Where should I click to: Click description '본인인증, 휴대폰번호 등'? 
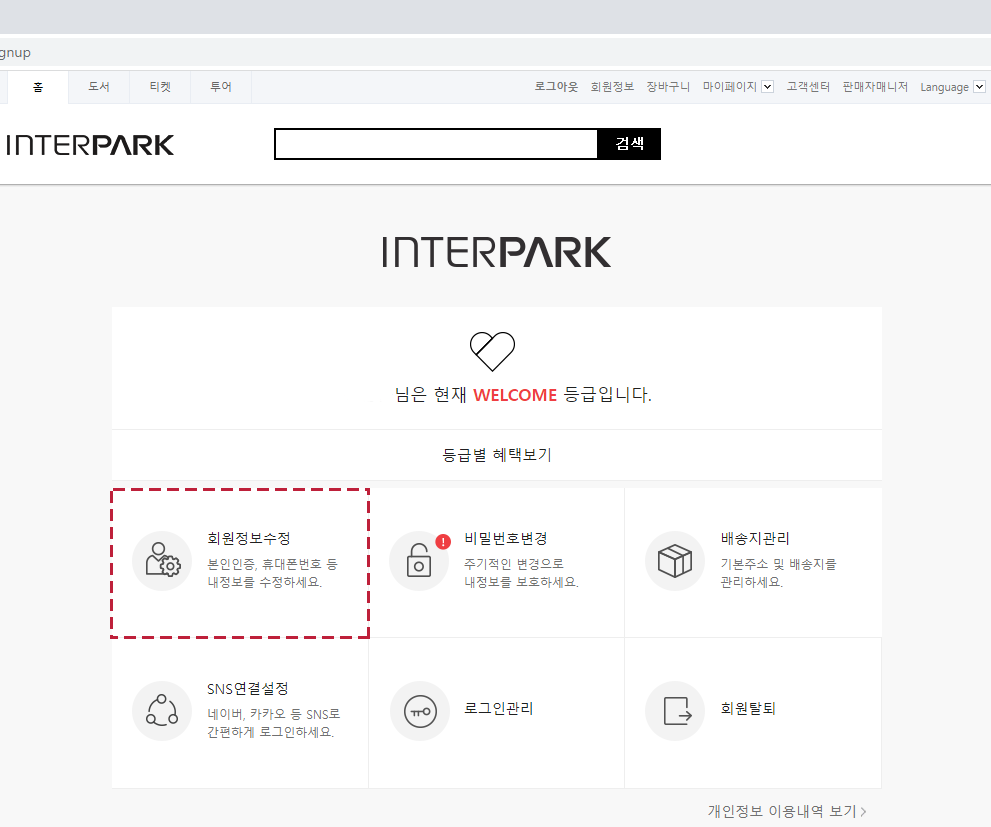pos(272,564)
